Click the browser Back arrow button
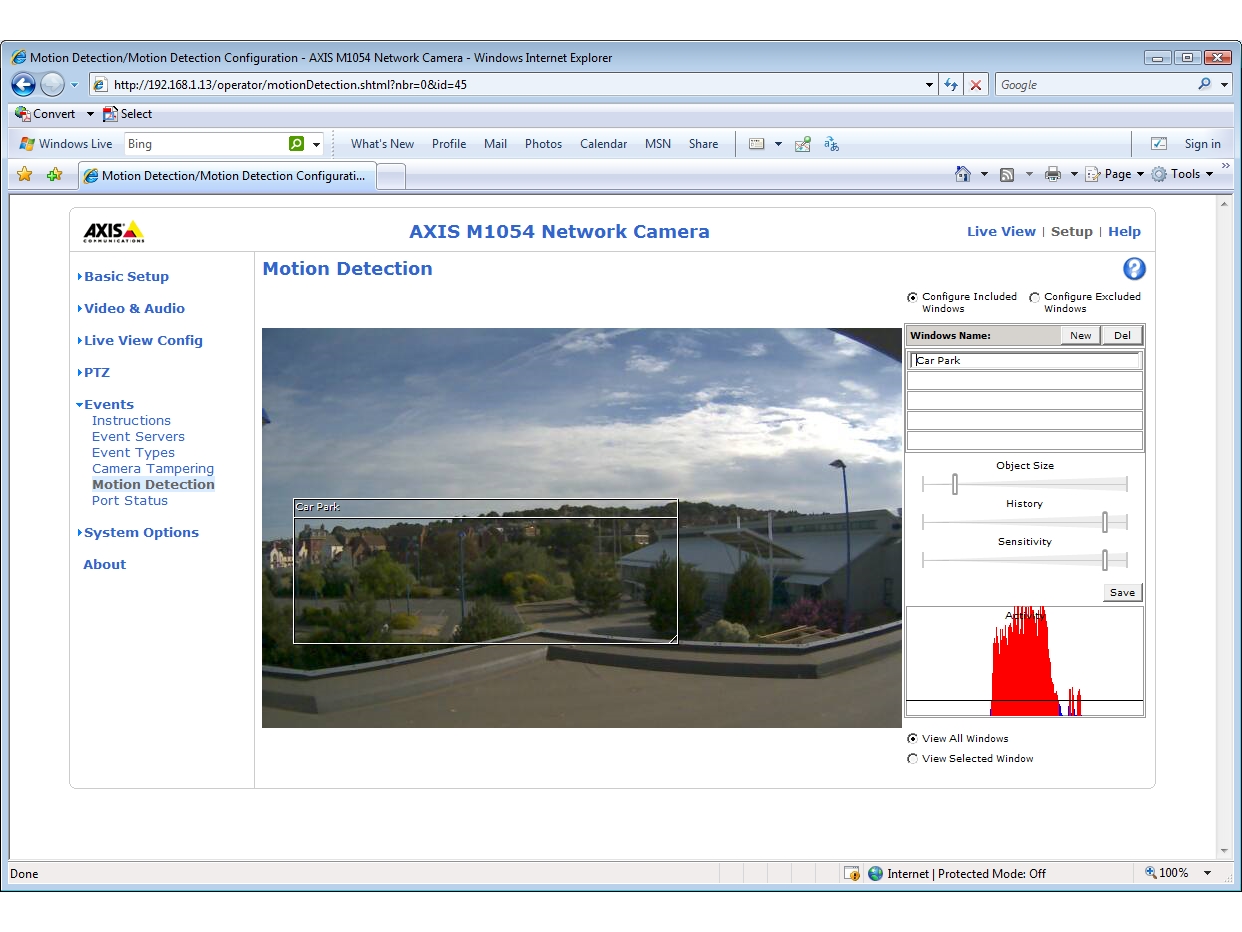 tap(23, 85)
